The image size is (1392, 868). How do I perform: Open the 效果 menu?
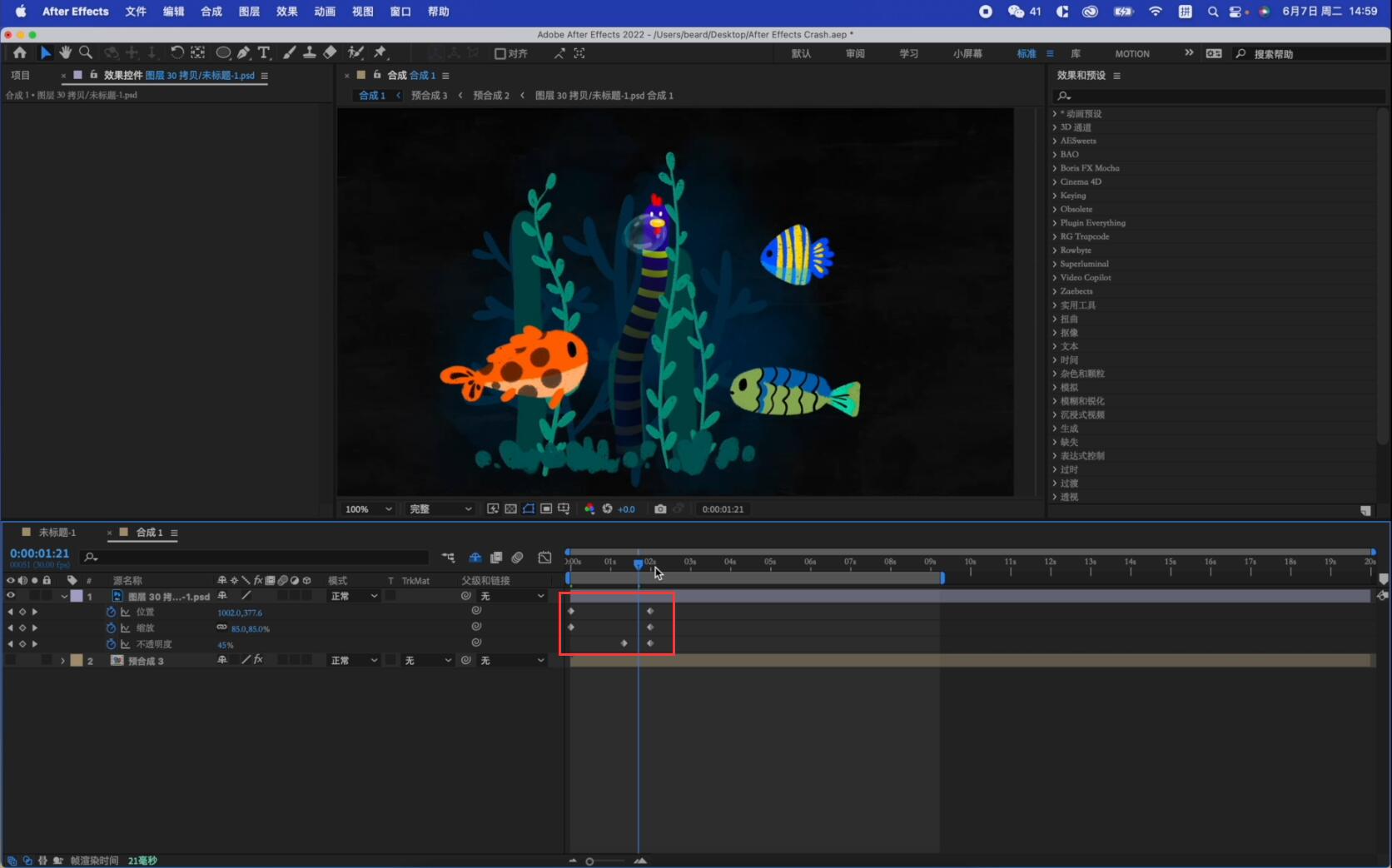(287, 11)
